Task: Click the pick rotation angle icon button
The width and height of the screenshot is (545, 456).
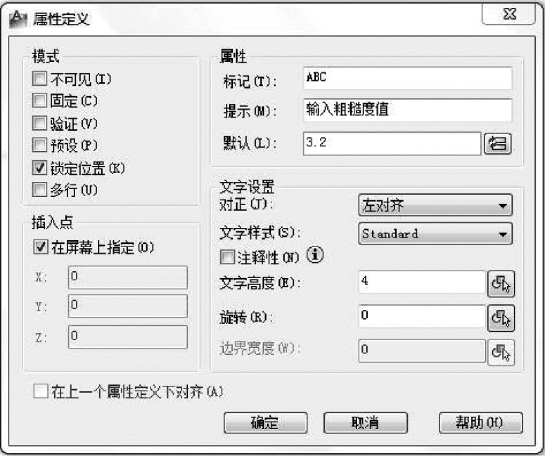Action: coord(501,318)
